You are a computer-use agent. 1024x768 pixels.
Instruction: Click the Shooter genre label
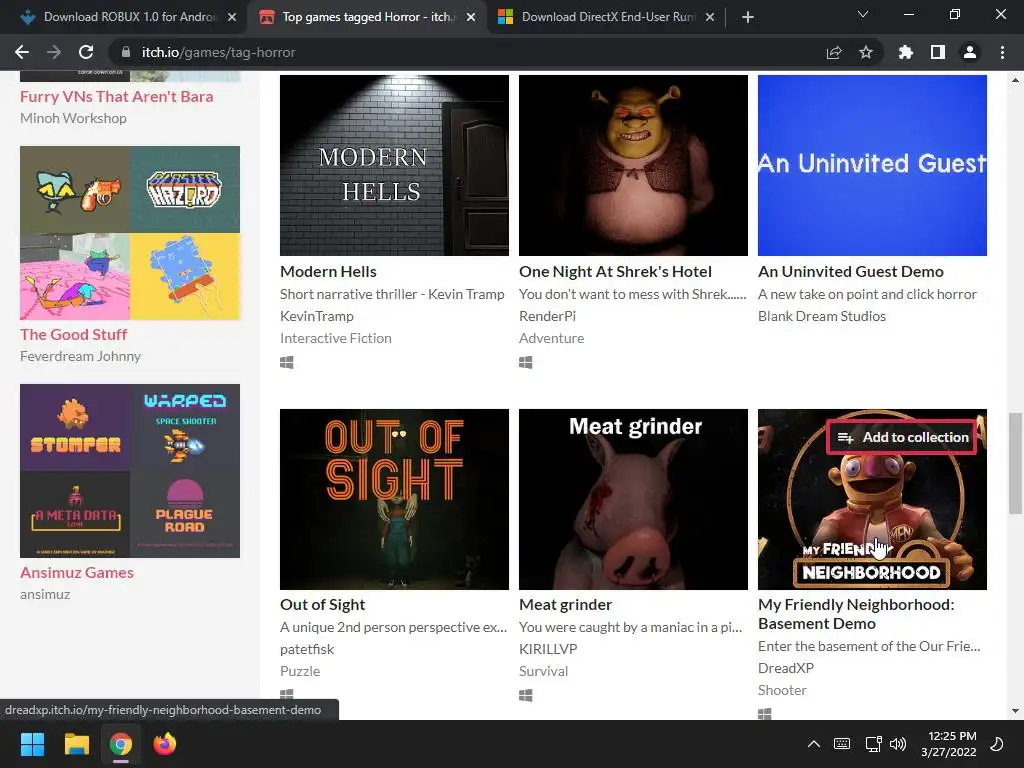tap(782, 690)
